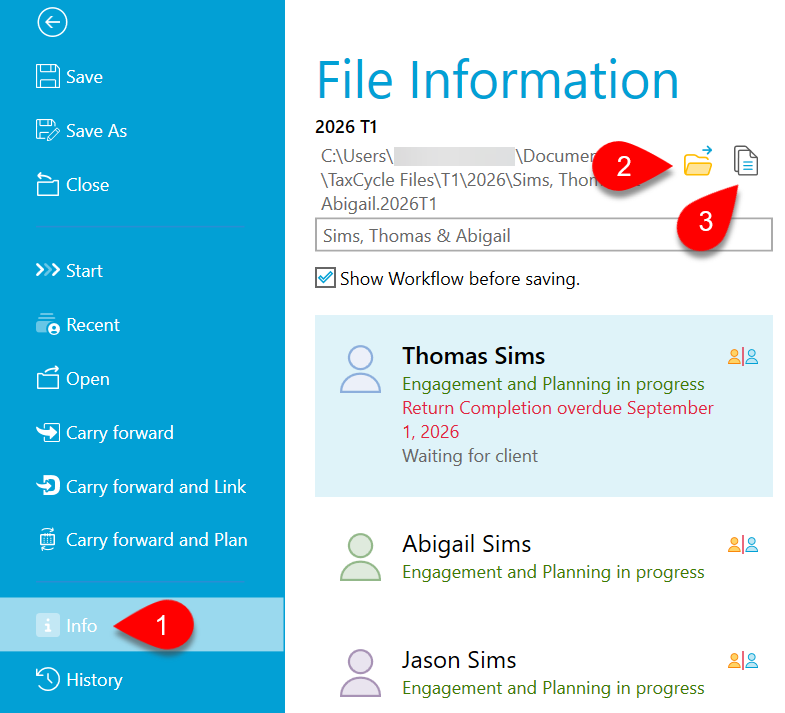This screenshot has height=713, width=785.
Task: Choose Carry forward and Plan entry
Action: tap(142, 540)
